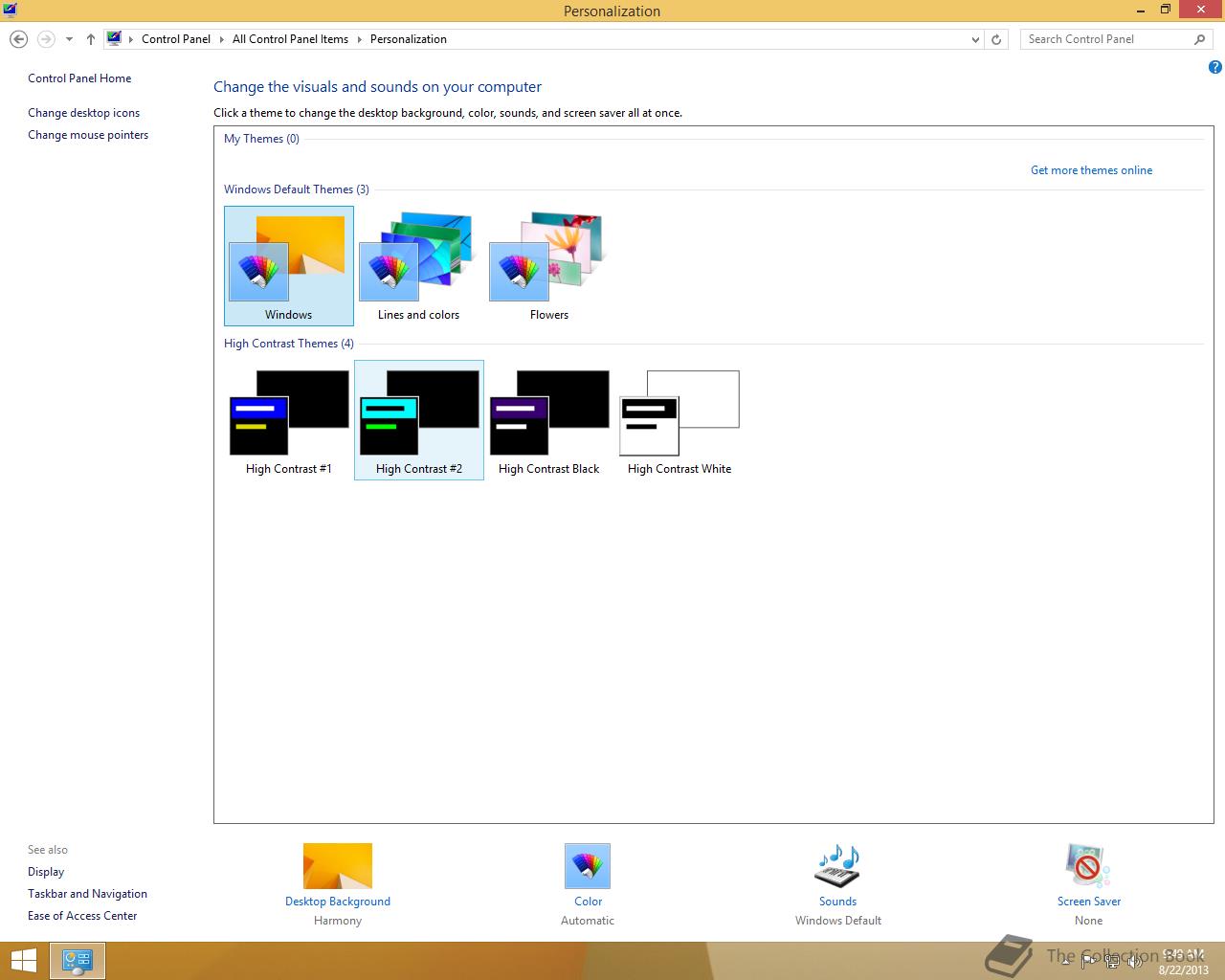Image resolution: width=1225 pixels, height=980 pixels.
Task: Expand breadcrumb arrow after All Control Panel Items
Action: [360, 39]
